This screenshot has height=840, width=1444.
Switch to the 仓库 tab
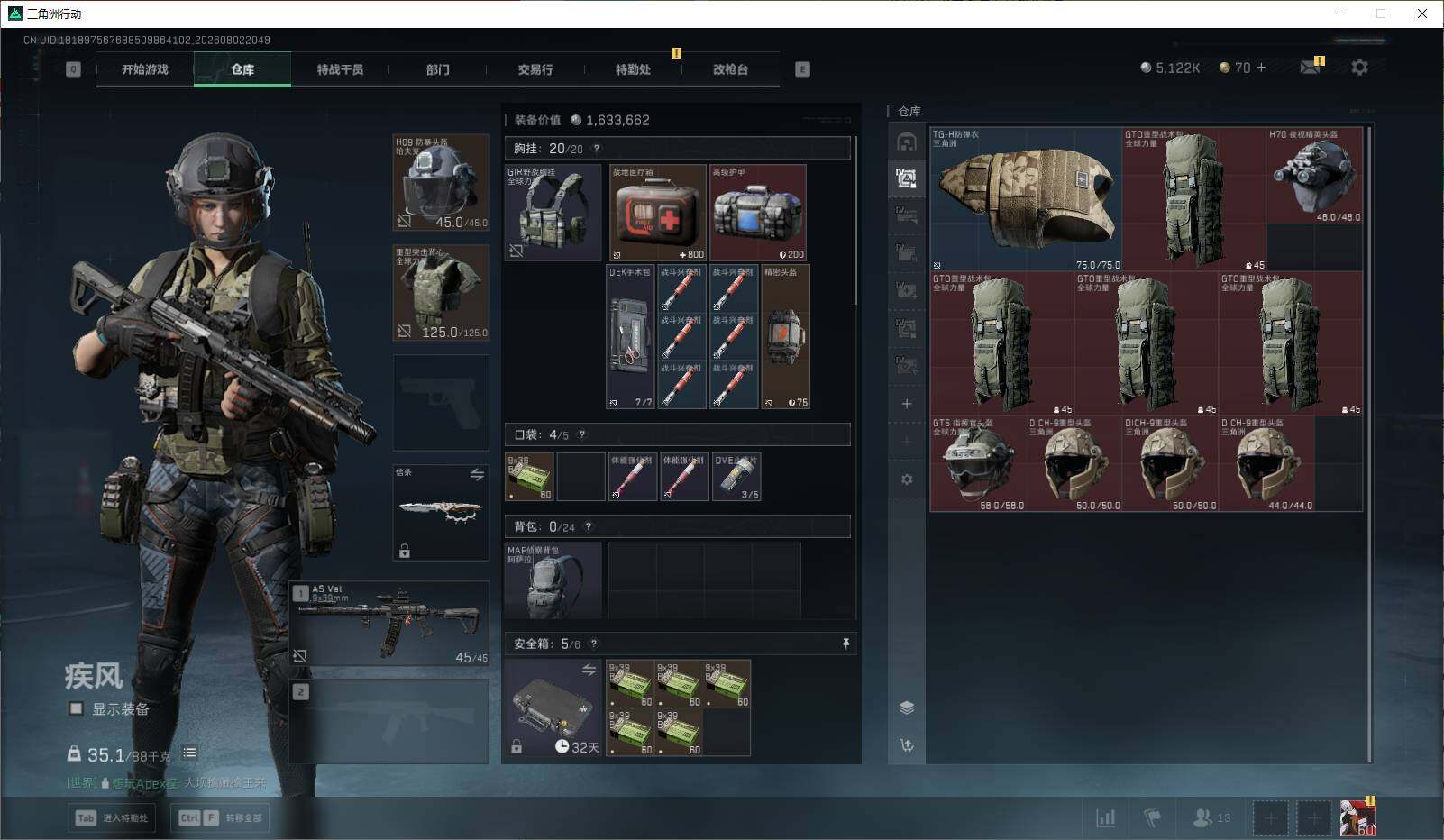click(x=242, y=69)
